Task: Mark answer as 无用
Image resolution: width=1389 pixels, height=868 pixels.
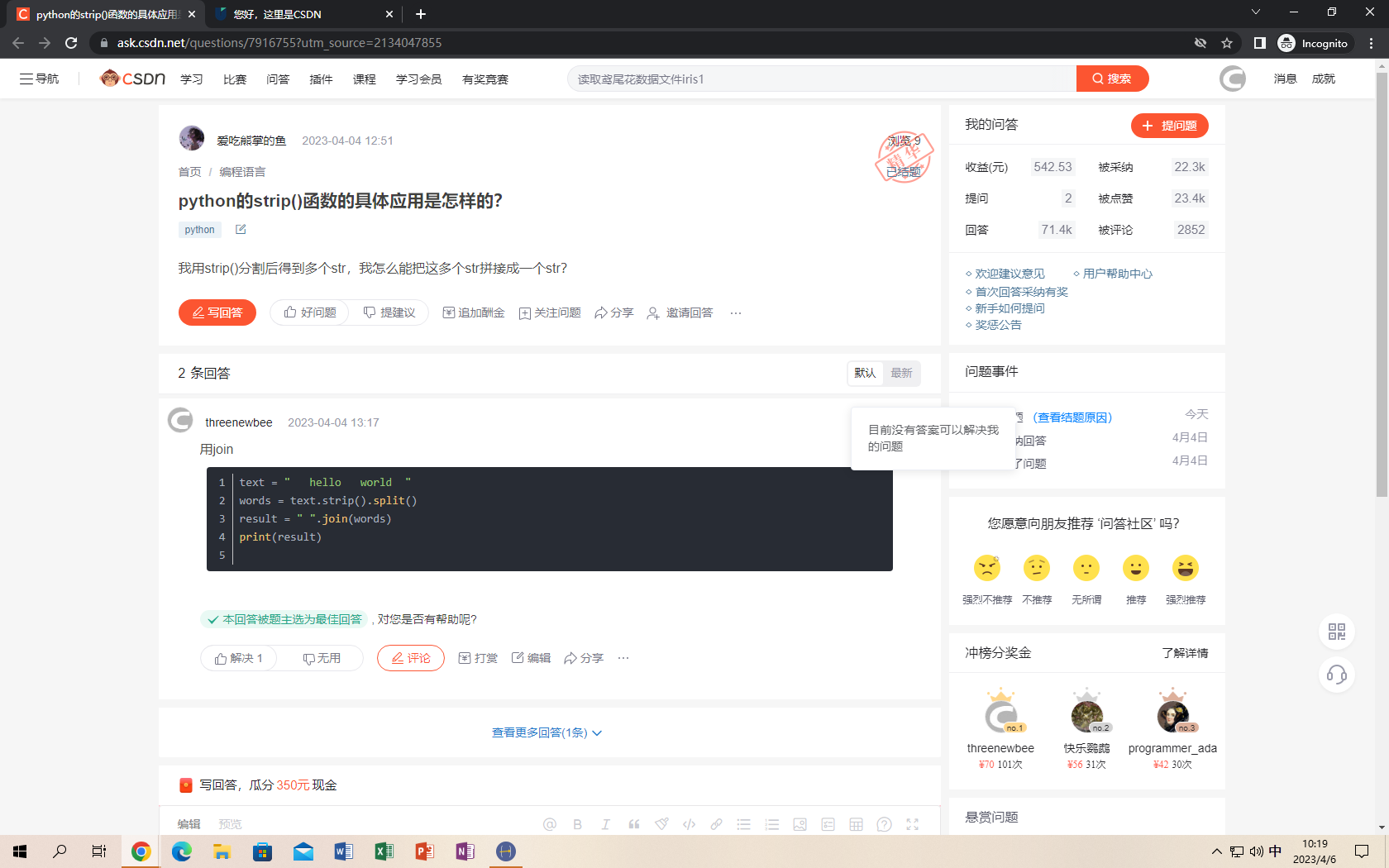Action: pyautogui.click(x=322, y=658)
